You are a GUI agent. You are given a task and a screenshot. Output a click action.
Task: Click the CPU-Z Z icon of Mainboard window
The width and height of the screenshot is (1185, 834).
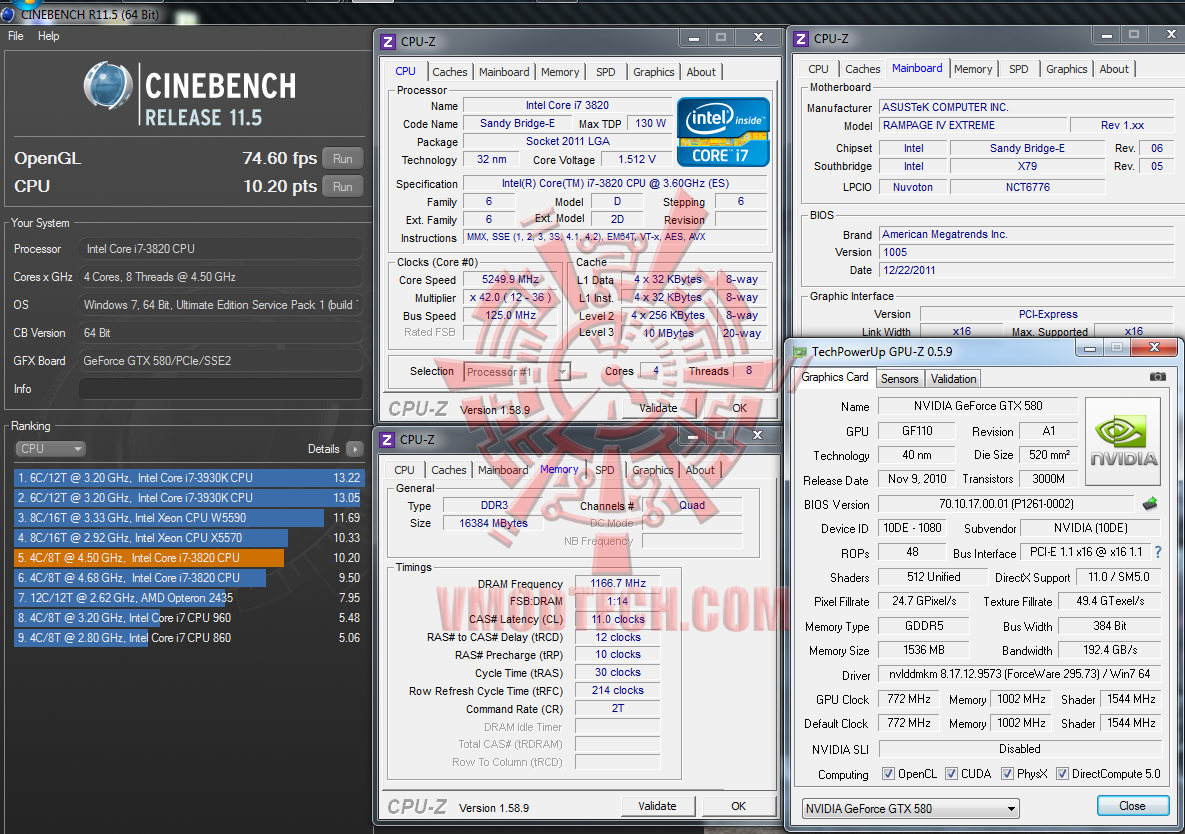click(801, 39)
